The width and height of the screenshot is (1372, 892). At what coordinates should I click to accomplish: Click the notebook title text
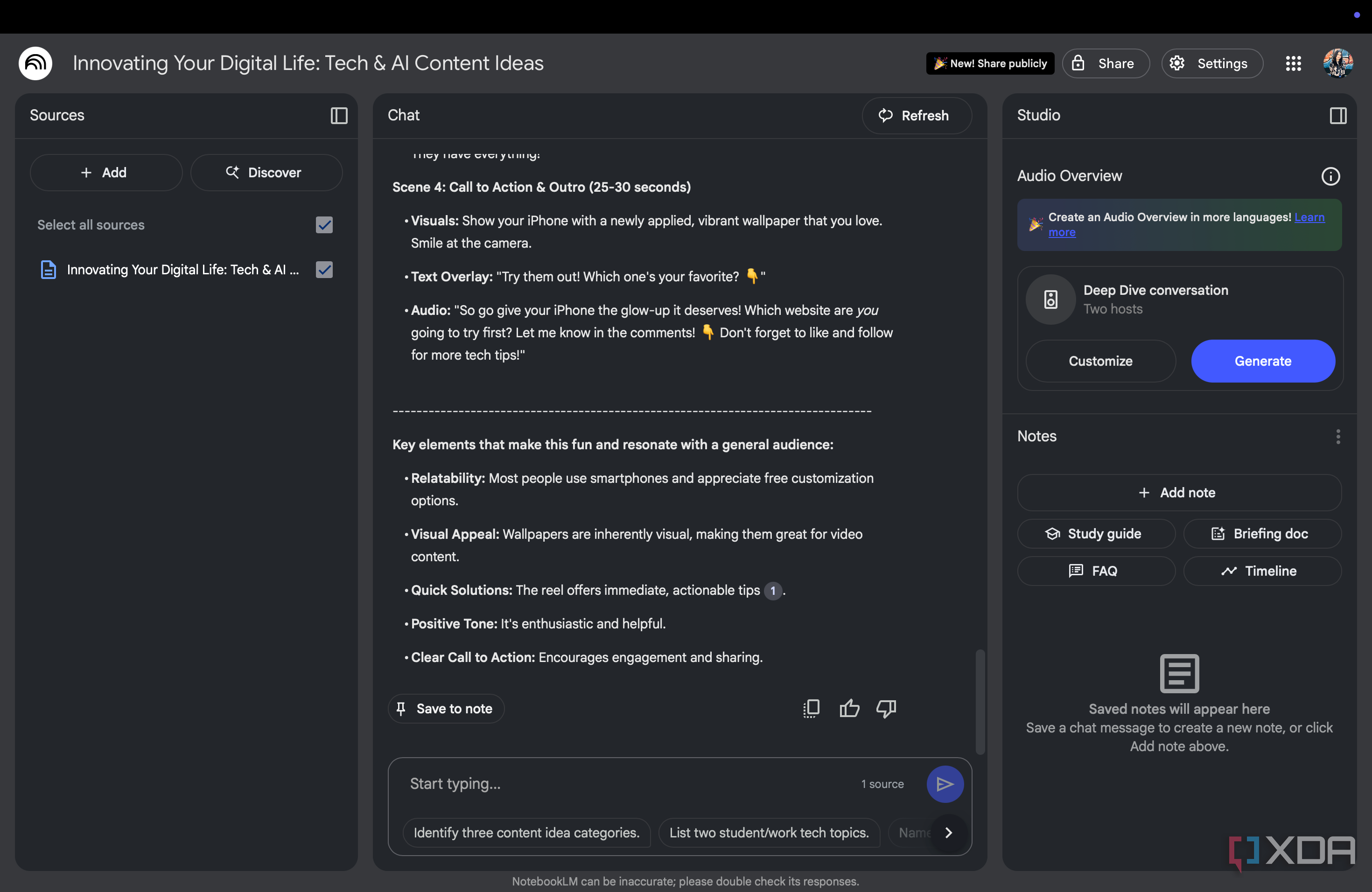308,63
